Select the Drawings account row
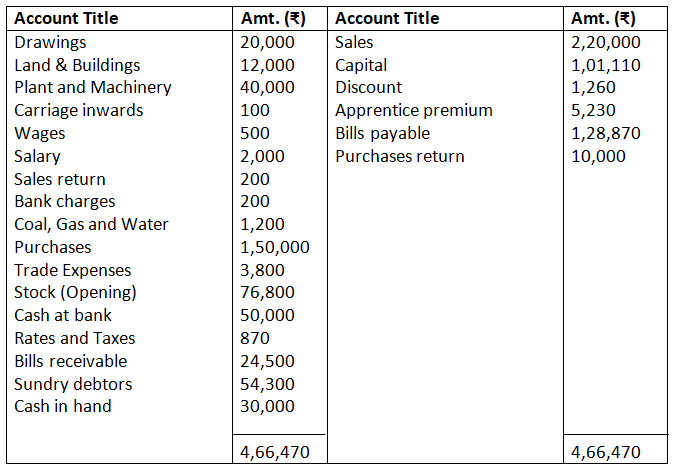Image resolution: width=676 pixels, height=468 pixels. pos(50,42)
